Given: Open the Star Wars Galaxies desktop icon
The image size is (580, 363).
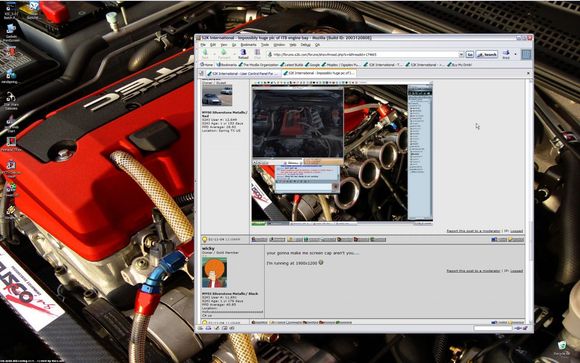Looking at the screenshot, I should [11, 101].
